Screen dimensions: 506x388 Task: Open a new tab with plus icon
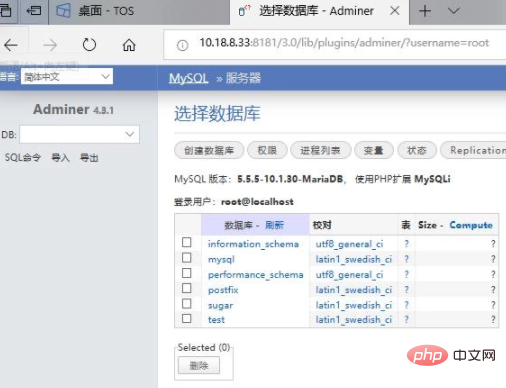coord(425,11)
